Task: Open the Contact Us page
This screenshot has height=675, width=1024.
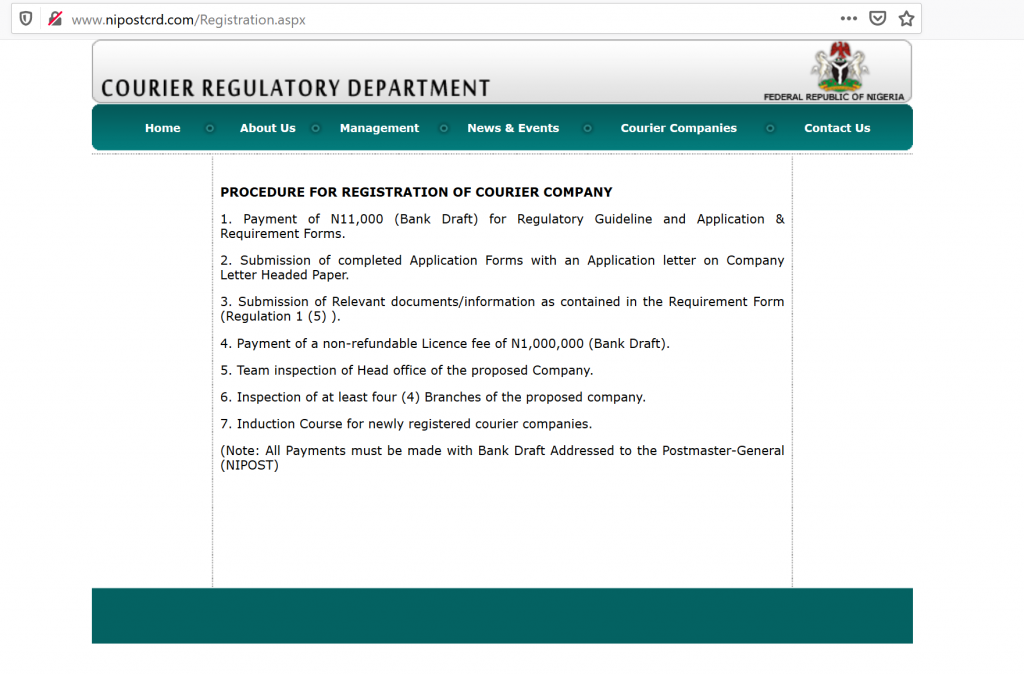Action: 837,128
